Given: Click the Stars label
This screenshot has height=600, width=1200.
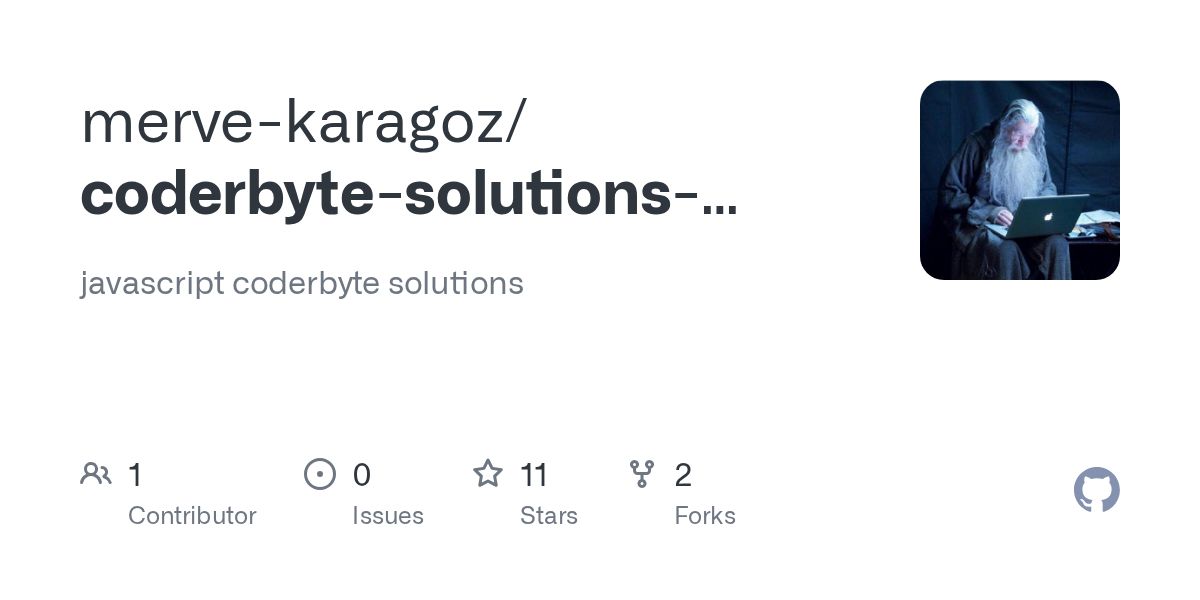Looking at the screenshot, I should 549,516.
